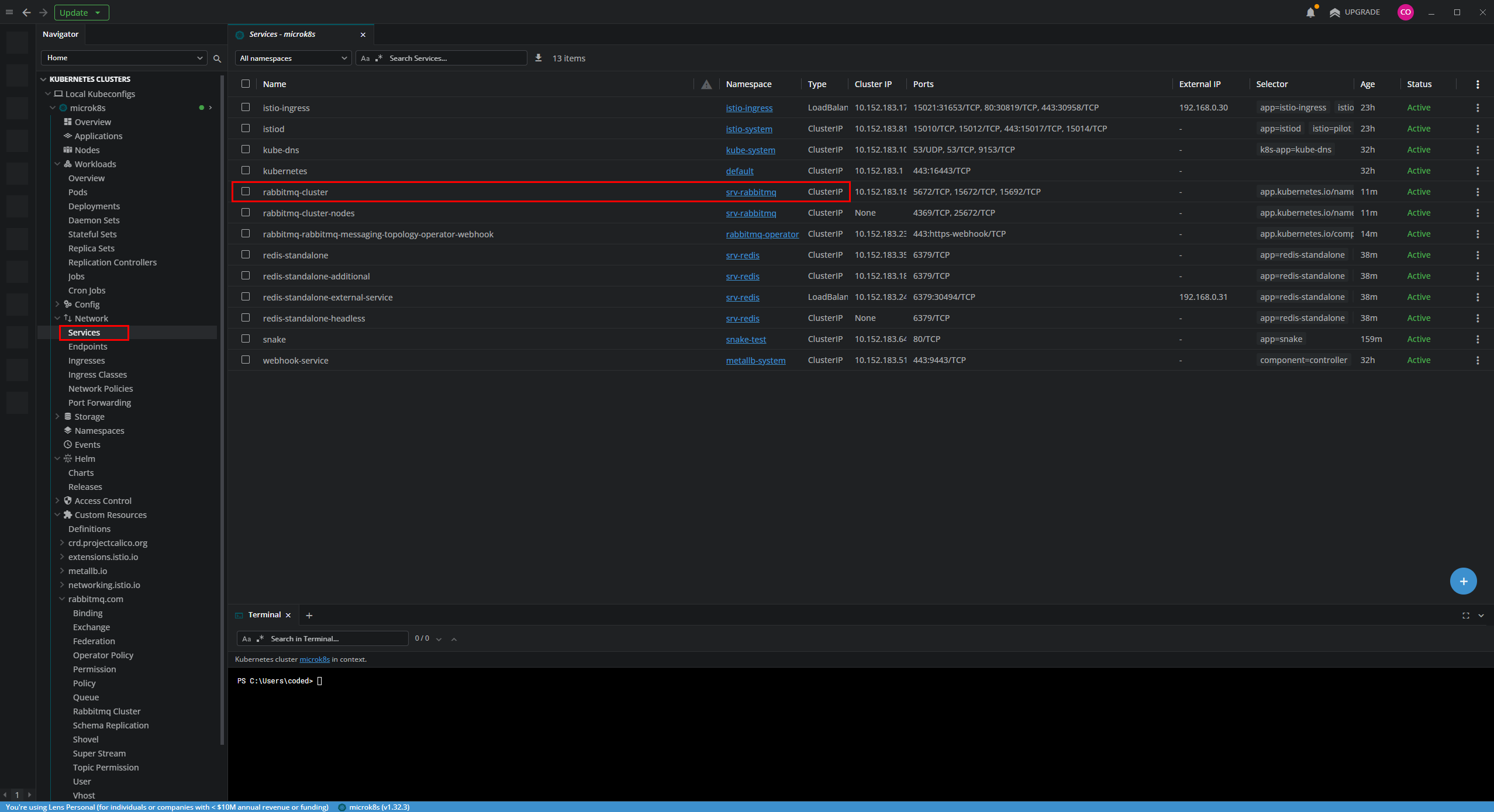
Task: Switch to the Navigator tab
Action: [61, 34]
